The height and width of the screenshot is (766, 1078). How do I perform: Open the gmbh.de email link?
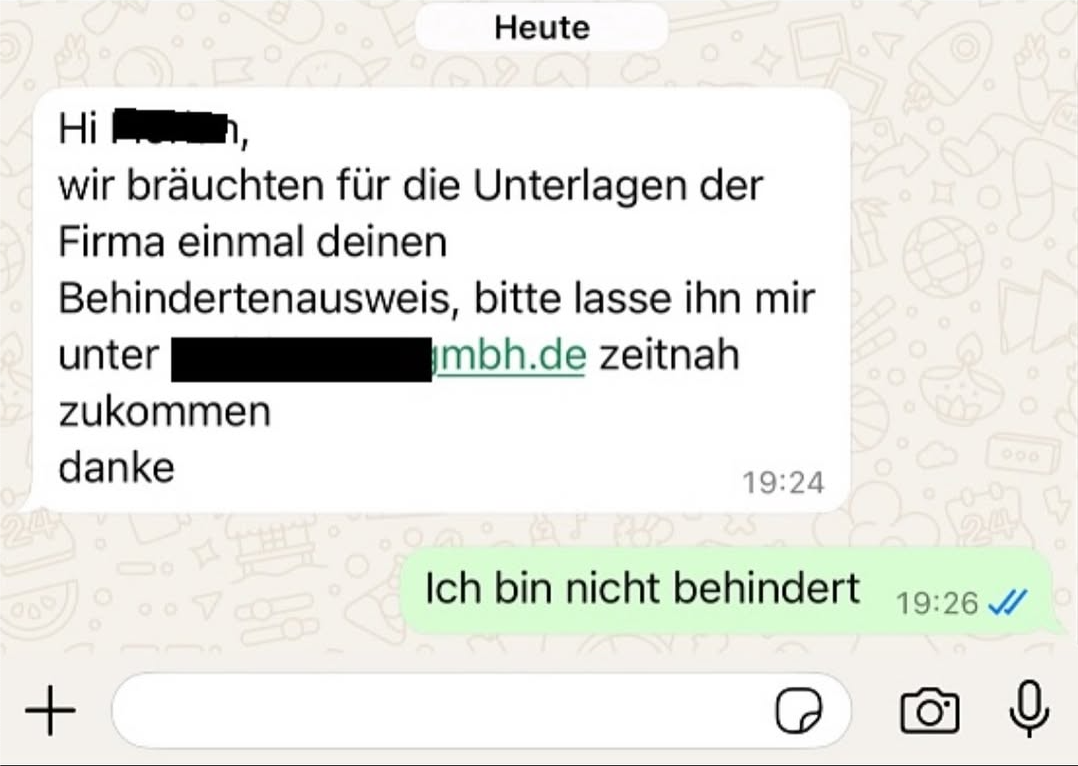coord(509,355)
